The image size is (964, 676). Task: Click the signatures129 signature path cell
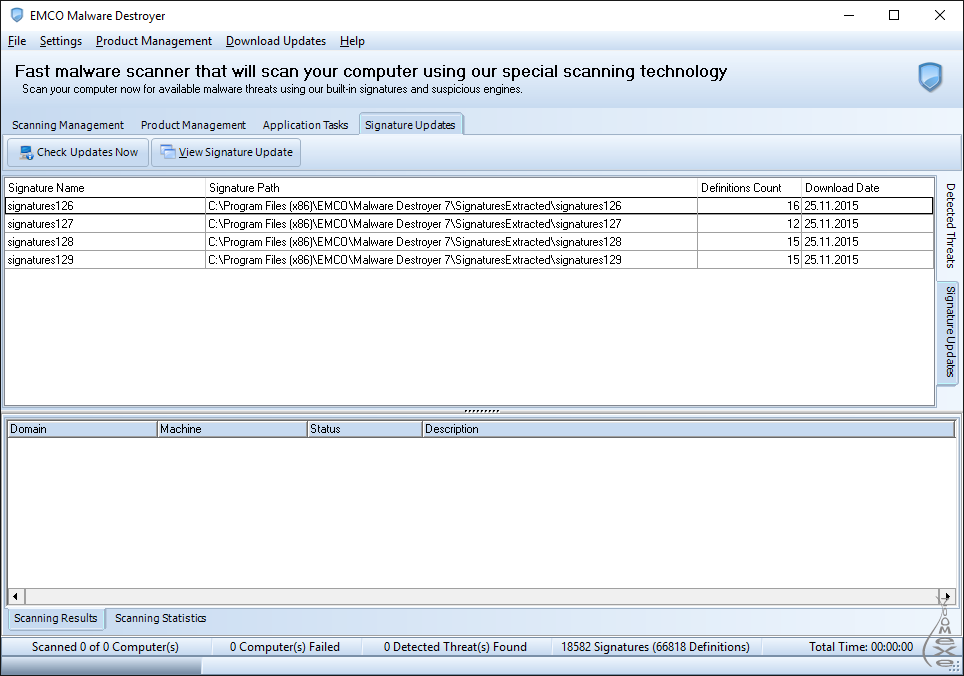point(451,260)
